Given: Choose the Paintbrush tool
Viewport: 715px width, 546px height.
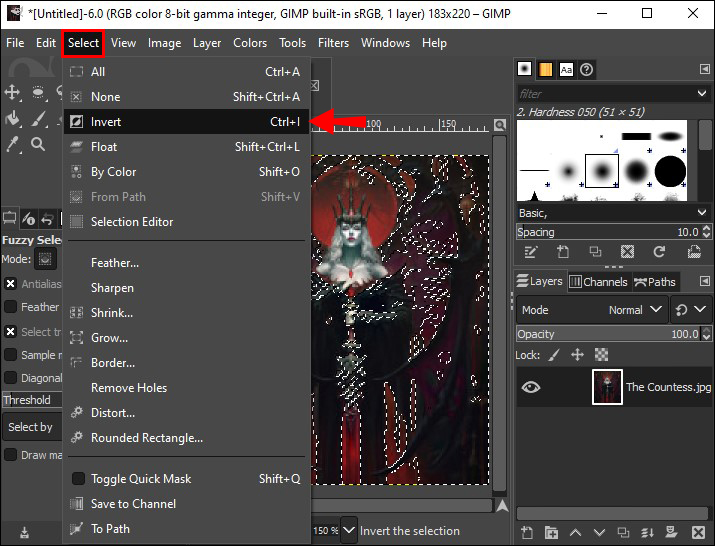Looking at the screenshot, I should 39,119.
